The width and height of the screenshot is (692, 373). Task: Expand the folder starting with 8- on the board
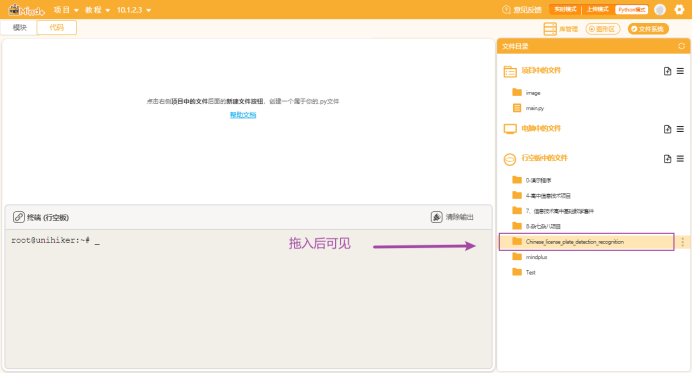tap(537, 226)
